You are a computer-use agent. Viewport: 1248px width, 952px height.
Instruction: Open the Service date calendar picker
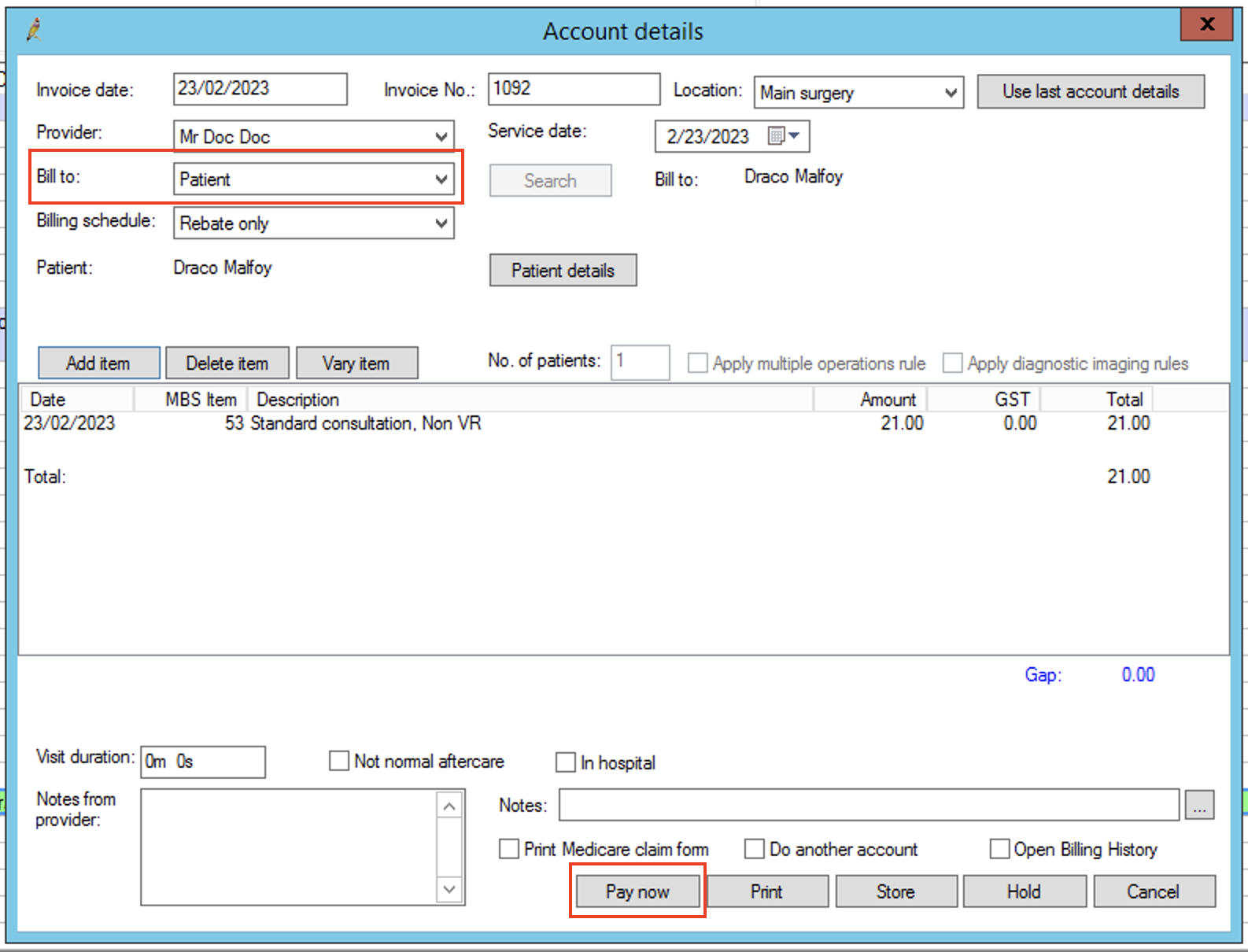[x=784, y=136]
